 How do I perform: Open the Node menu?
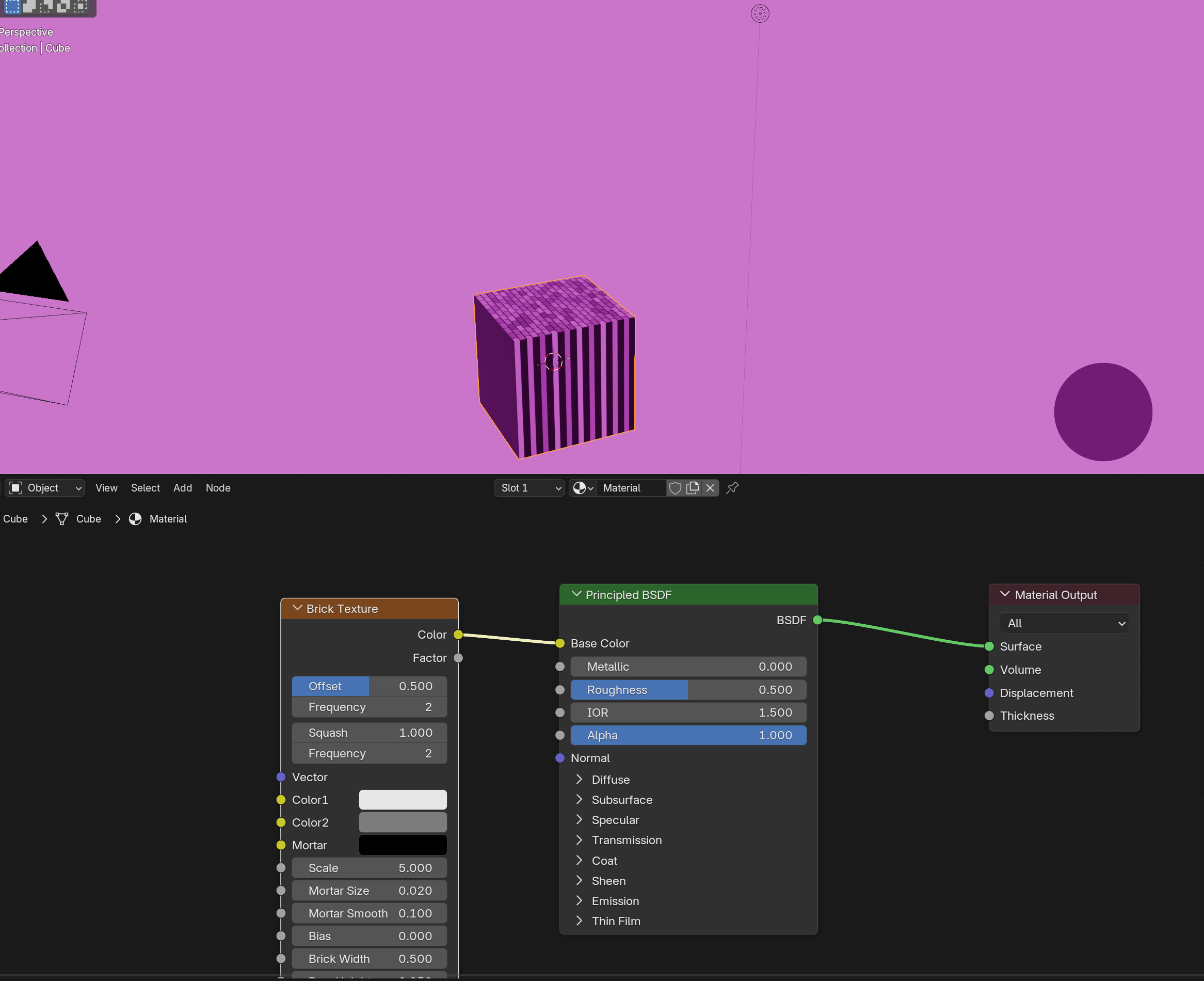pos(218,488)
